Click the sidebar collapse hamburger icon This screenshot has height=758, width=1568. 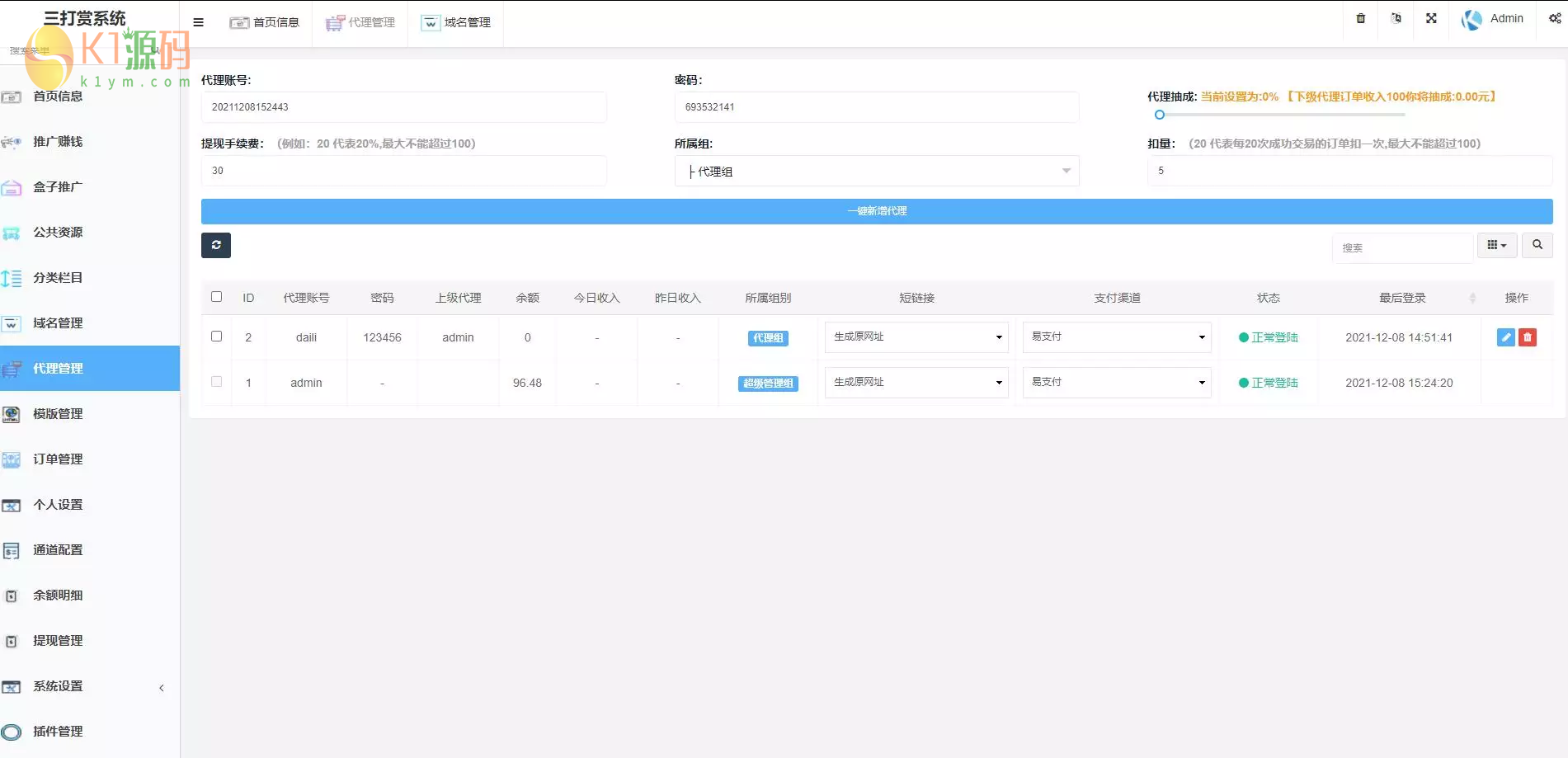(197, 22)
